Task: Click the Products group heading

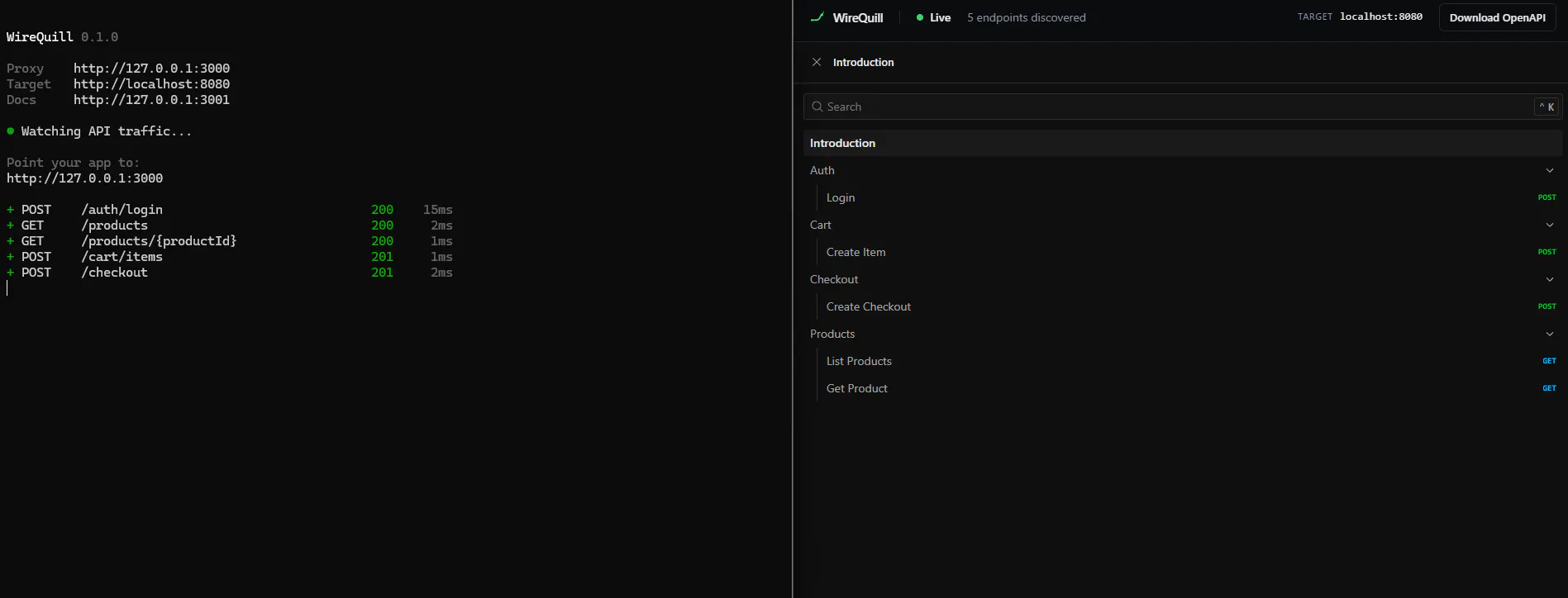Action: pos(832,334)
